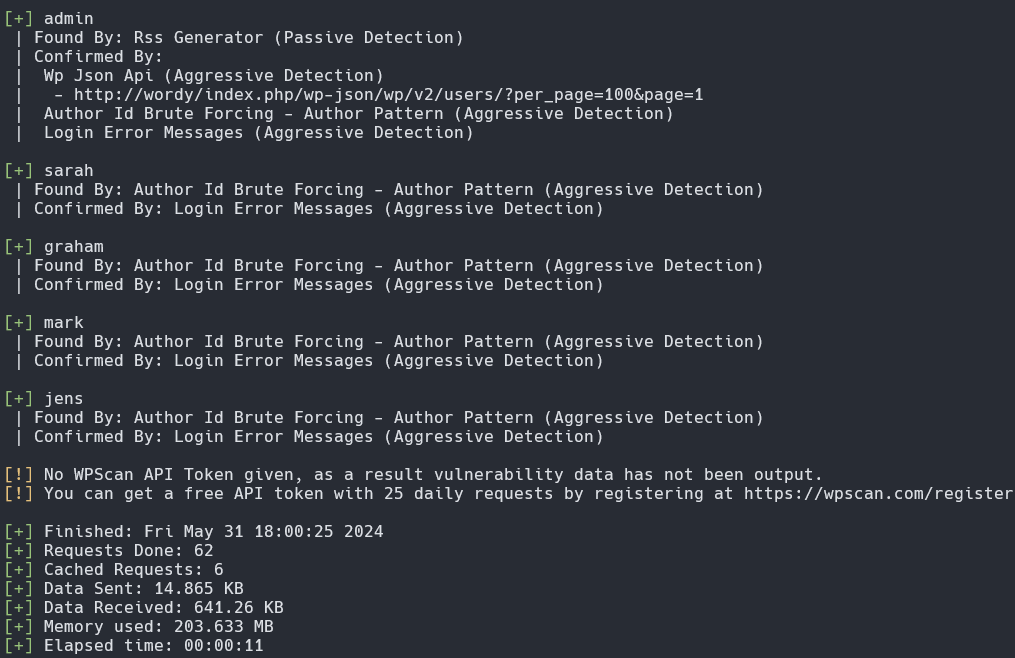Select the username jens
Image resolution: width=1015 pixels, height=658 pixels.
click(64, 399)
